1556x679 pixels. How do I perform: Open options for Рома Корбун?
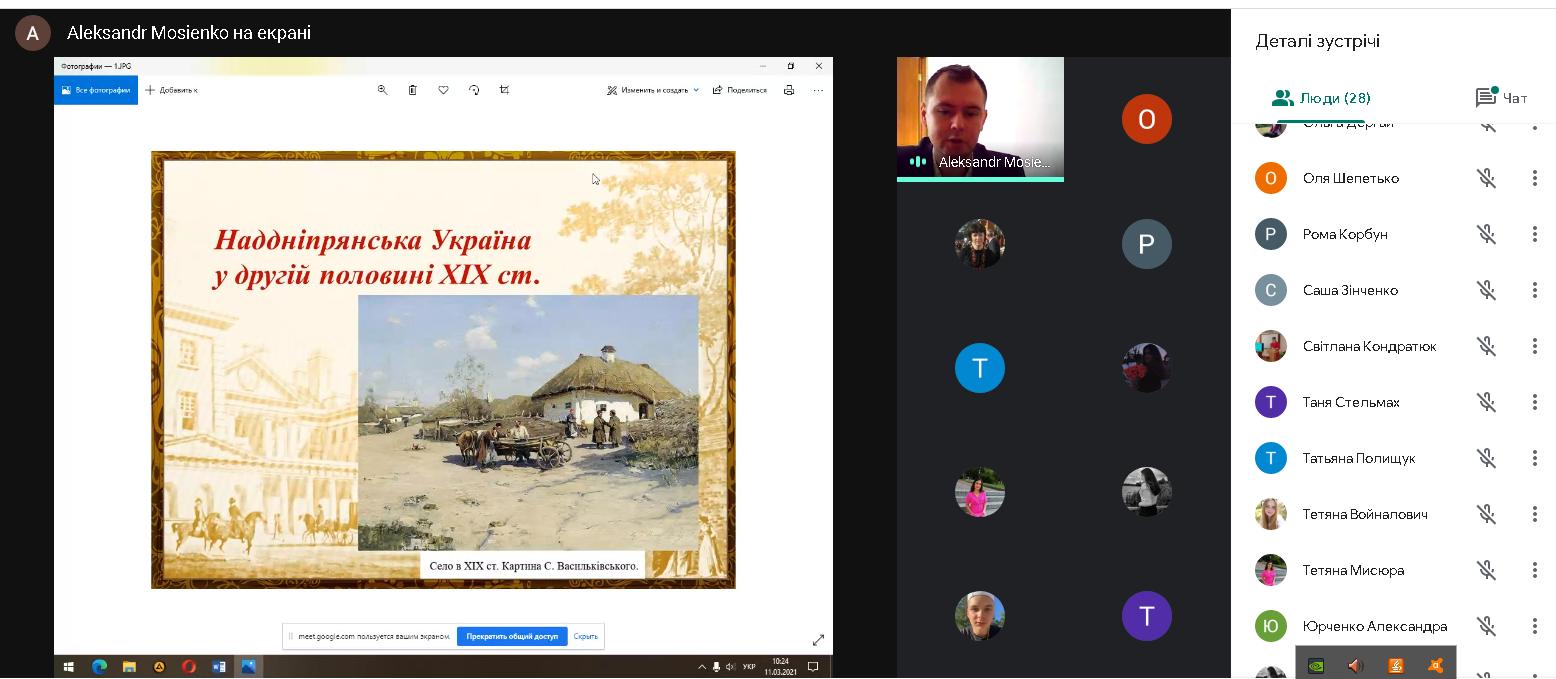pos(1534,234)
